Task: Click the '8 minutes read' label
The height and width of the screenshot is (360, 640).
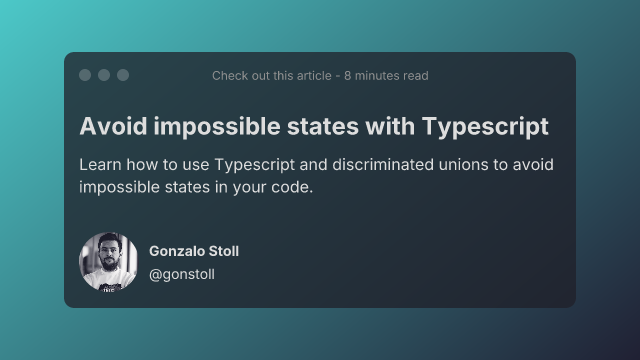Action: pyautogui.click(x=386, y=76)
